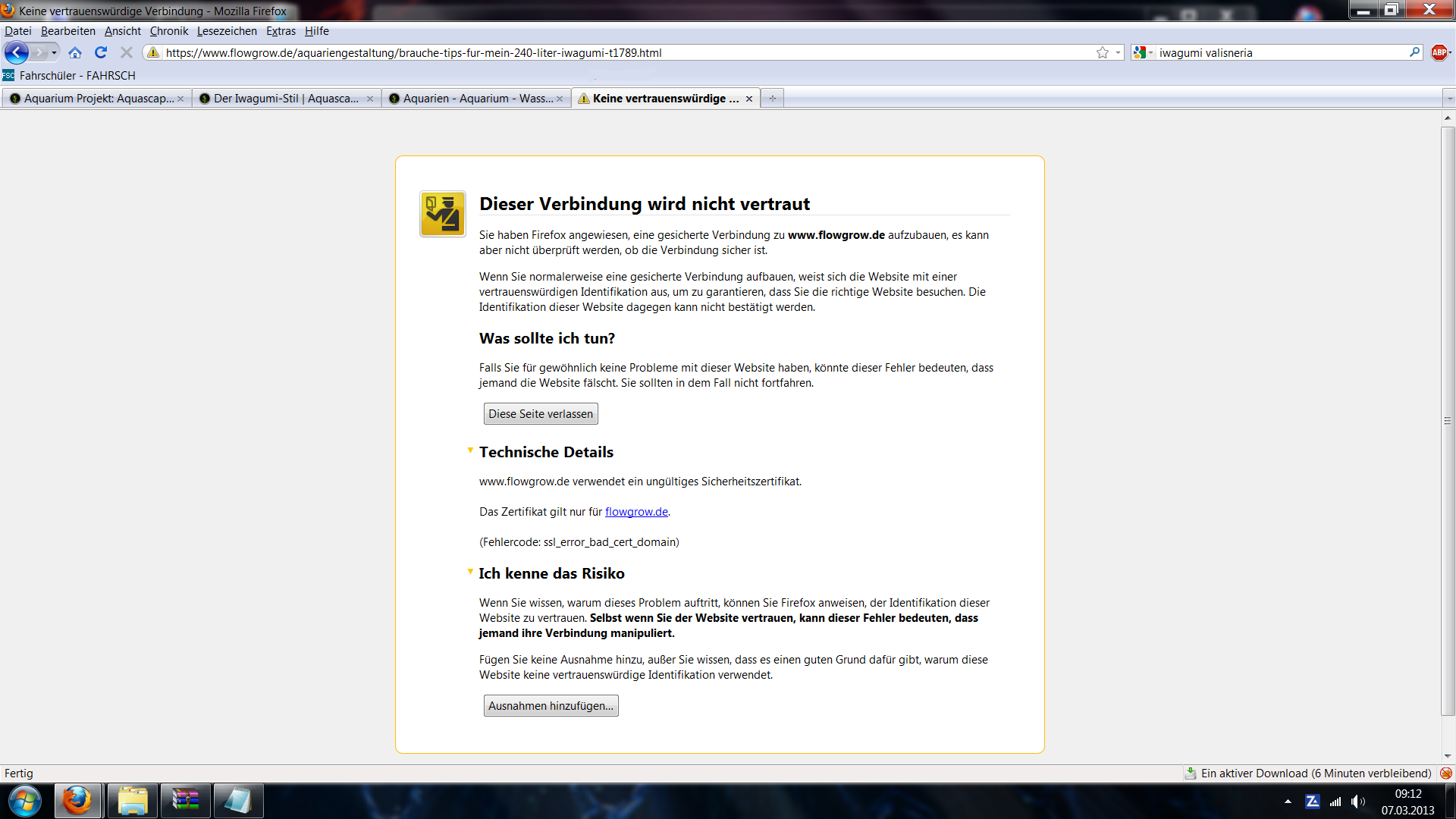Click the Fertig status bar text

(x=19, y=773)
